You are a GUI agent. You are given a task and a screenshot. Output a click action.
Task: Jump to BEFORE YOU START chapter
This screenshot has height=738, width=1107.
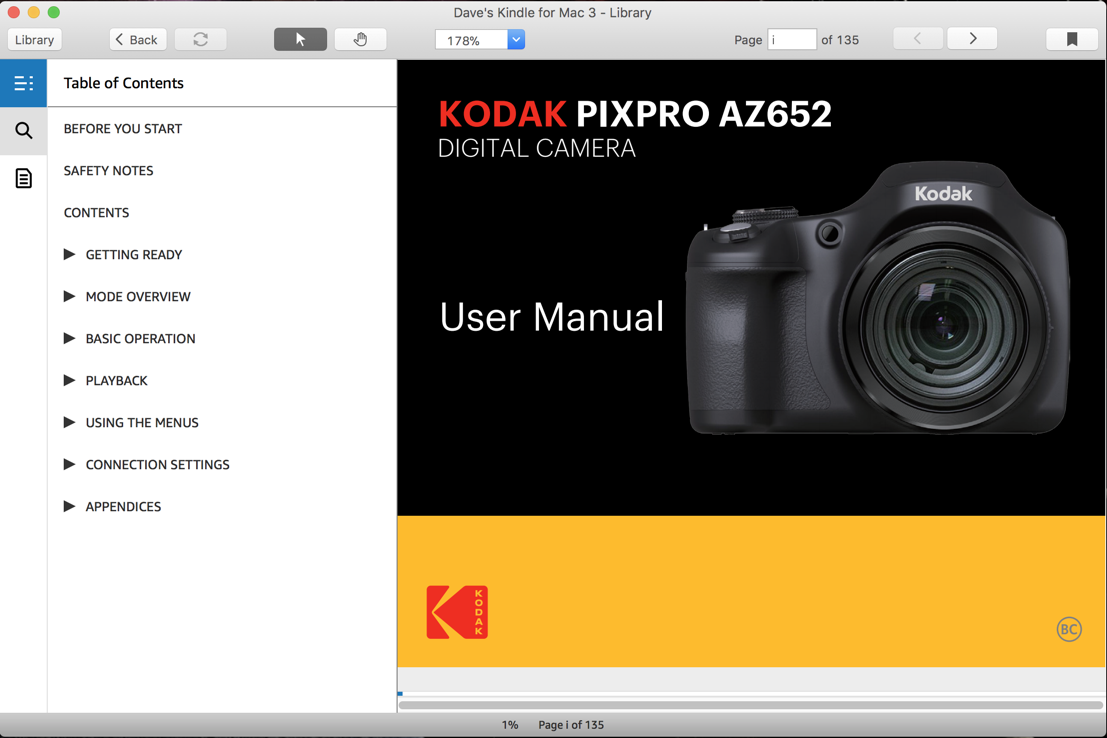tap(123, 129)
